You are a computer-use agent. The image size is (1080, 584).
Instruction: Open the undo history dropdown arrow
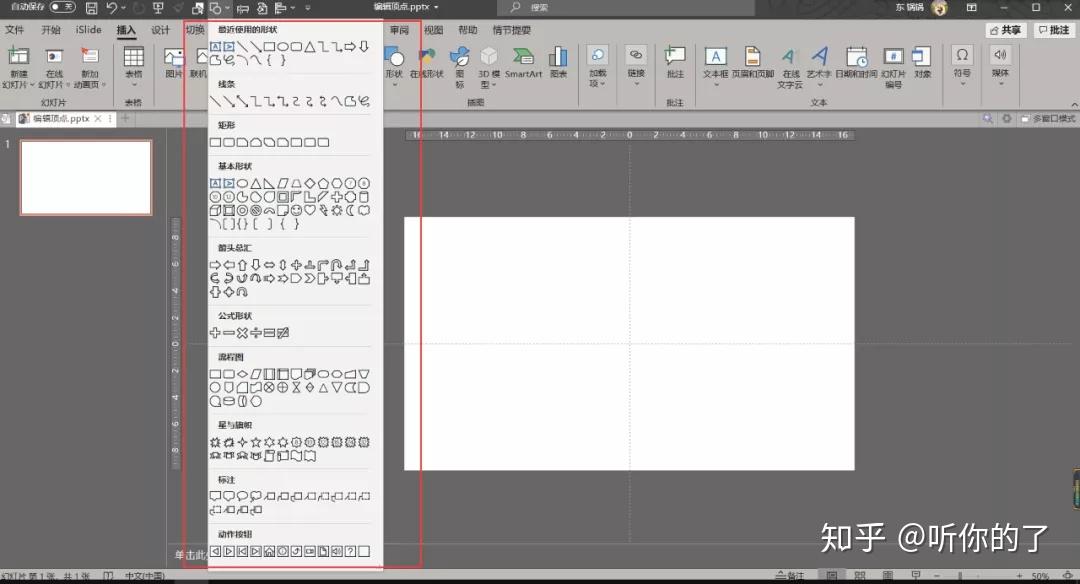pyautogui.click(x=123, y=8)
